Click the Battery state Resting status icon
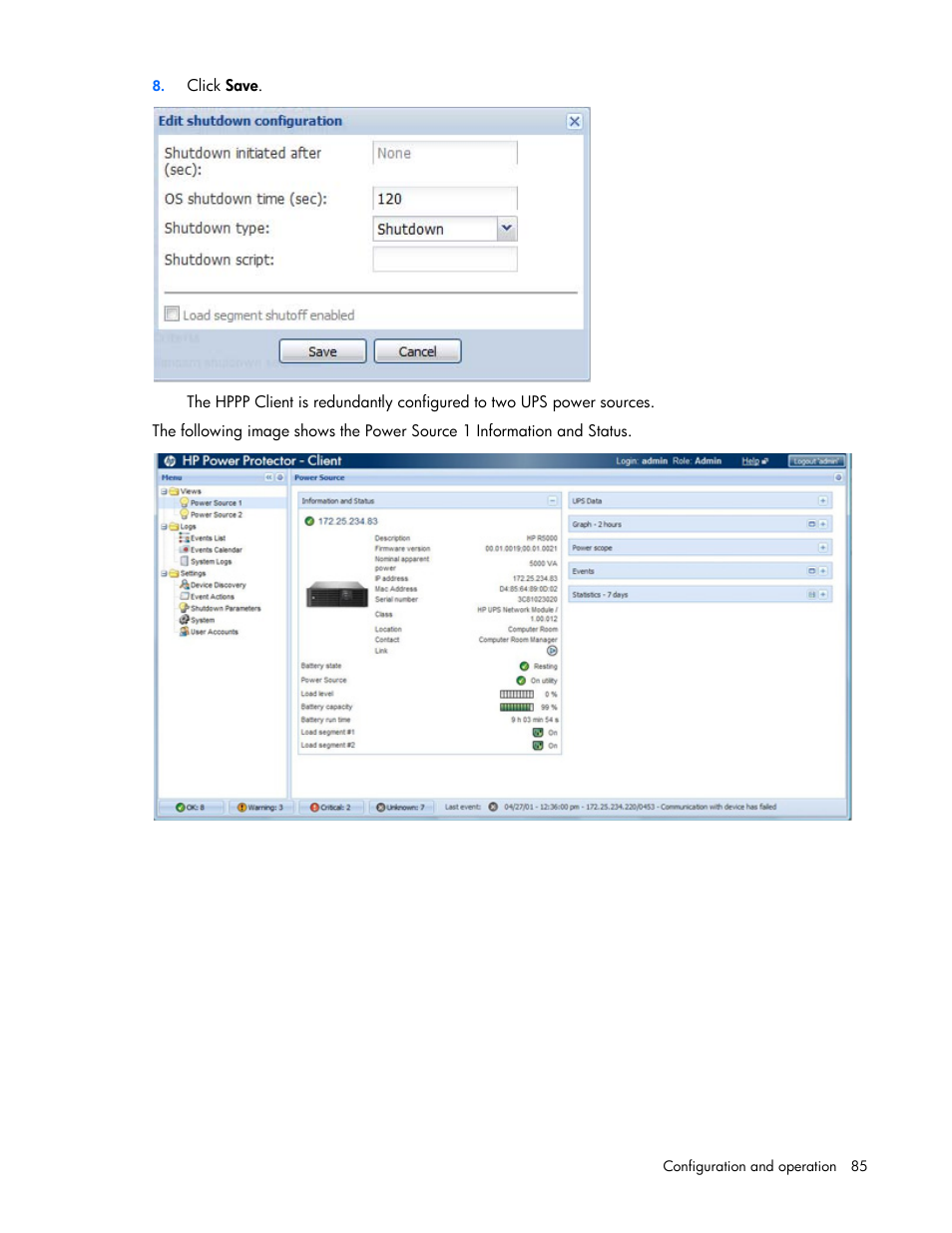952x1233 pixels. point(524,666)
